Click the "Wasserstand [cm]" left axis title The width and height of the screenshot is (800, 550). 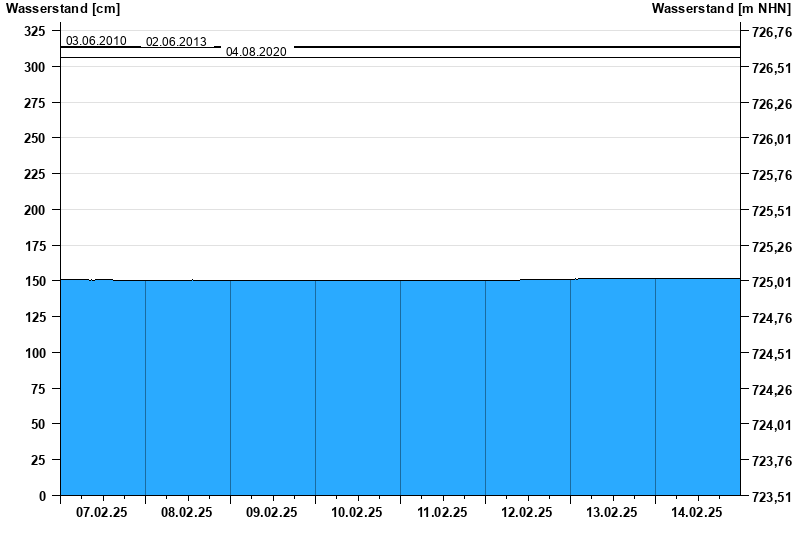click(63, 9)
